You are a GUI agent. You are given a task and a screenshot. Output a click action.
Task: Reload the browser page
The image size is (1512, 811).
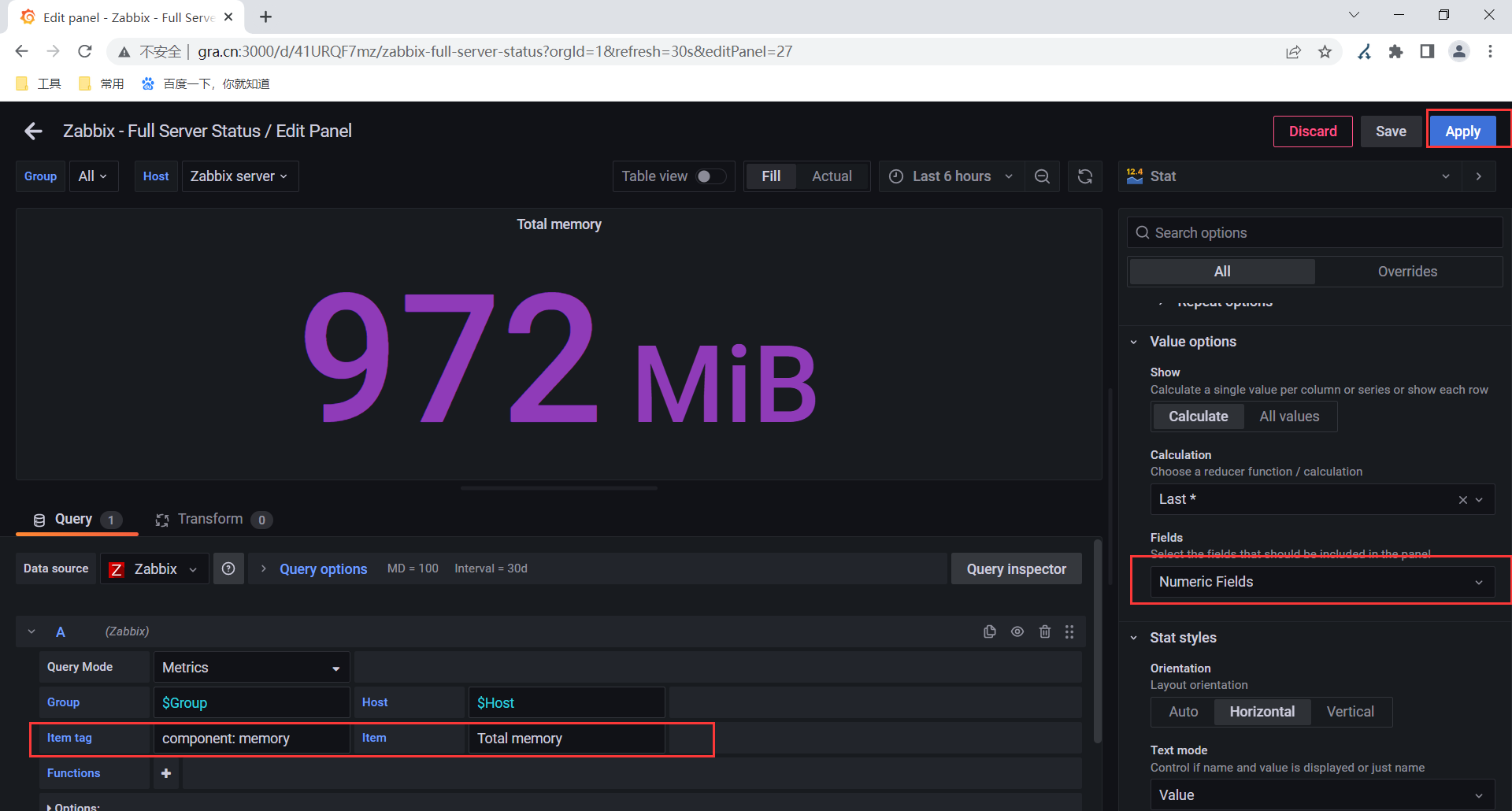click(x=85, y=51)
